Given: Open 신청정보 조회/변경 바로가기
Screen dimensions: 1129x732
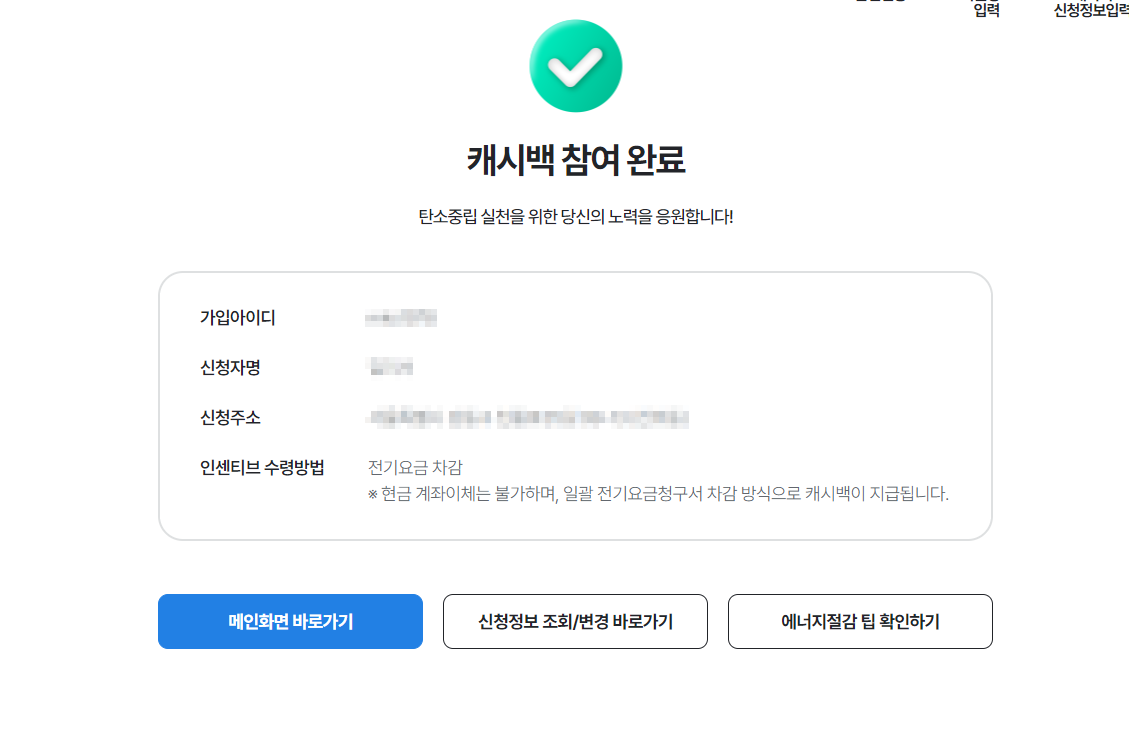Looking at the screenshot, I should 575,621.
